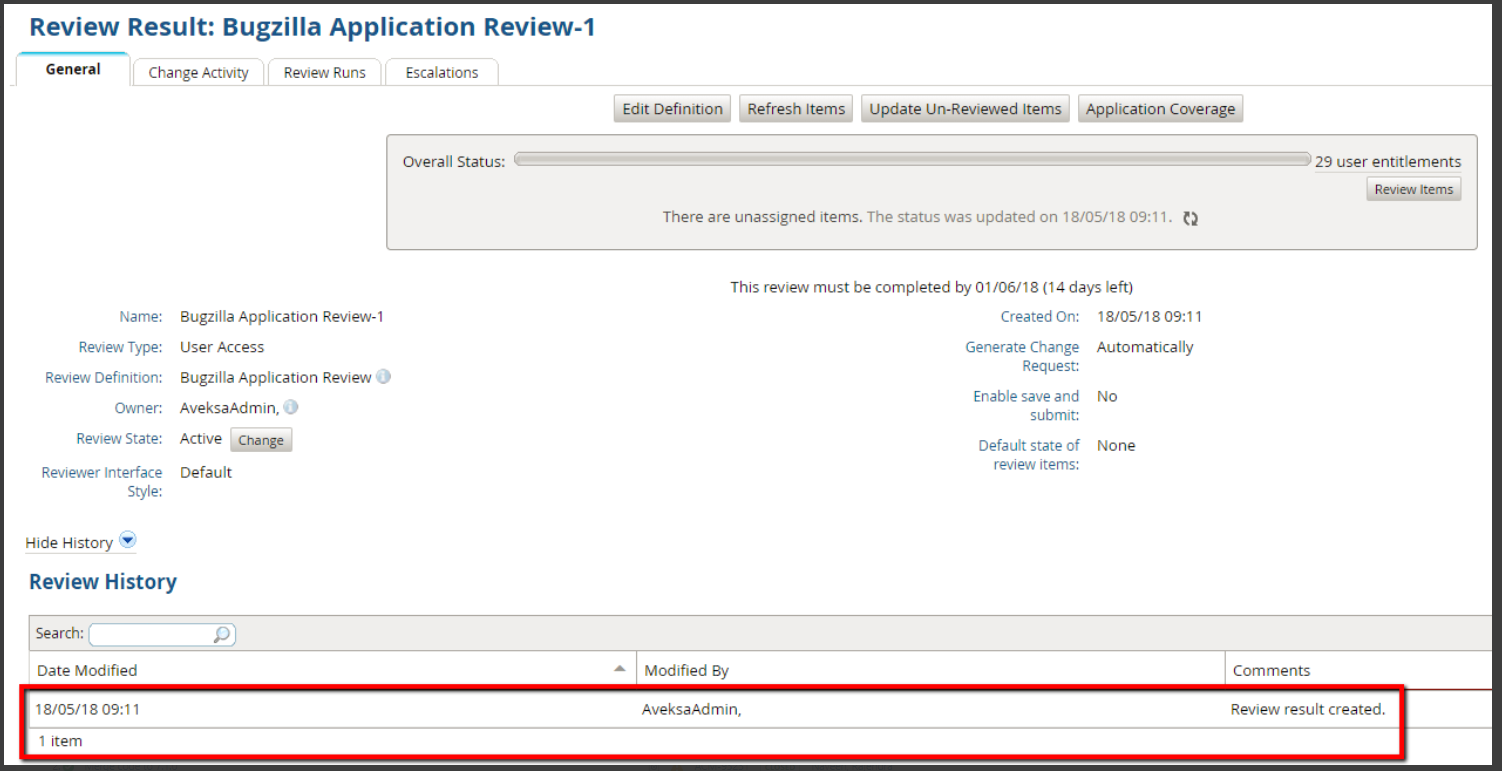Open Application Coverage

1160,109
